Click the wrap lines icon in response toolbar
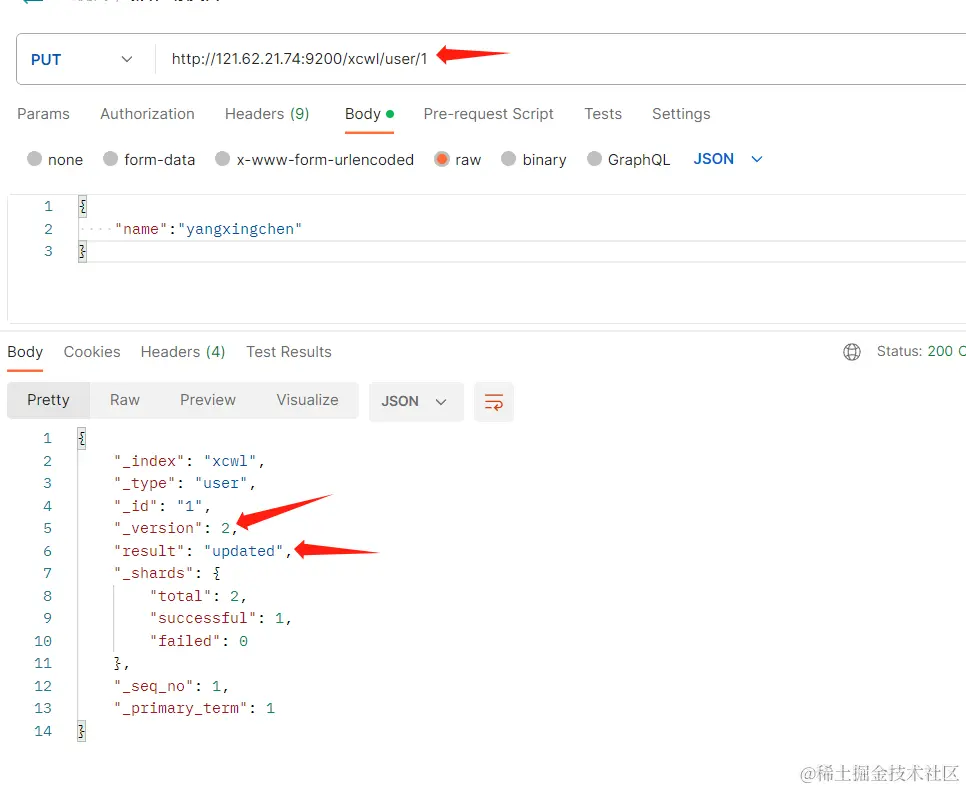Viewport: 966px width, 790px height. 493,402
